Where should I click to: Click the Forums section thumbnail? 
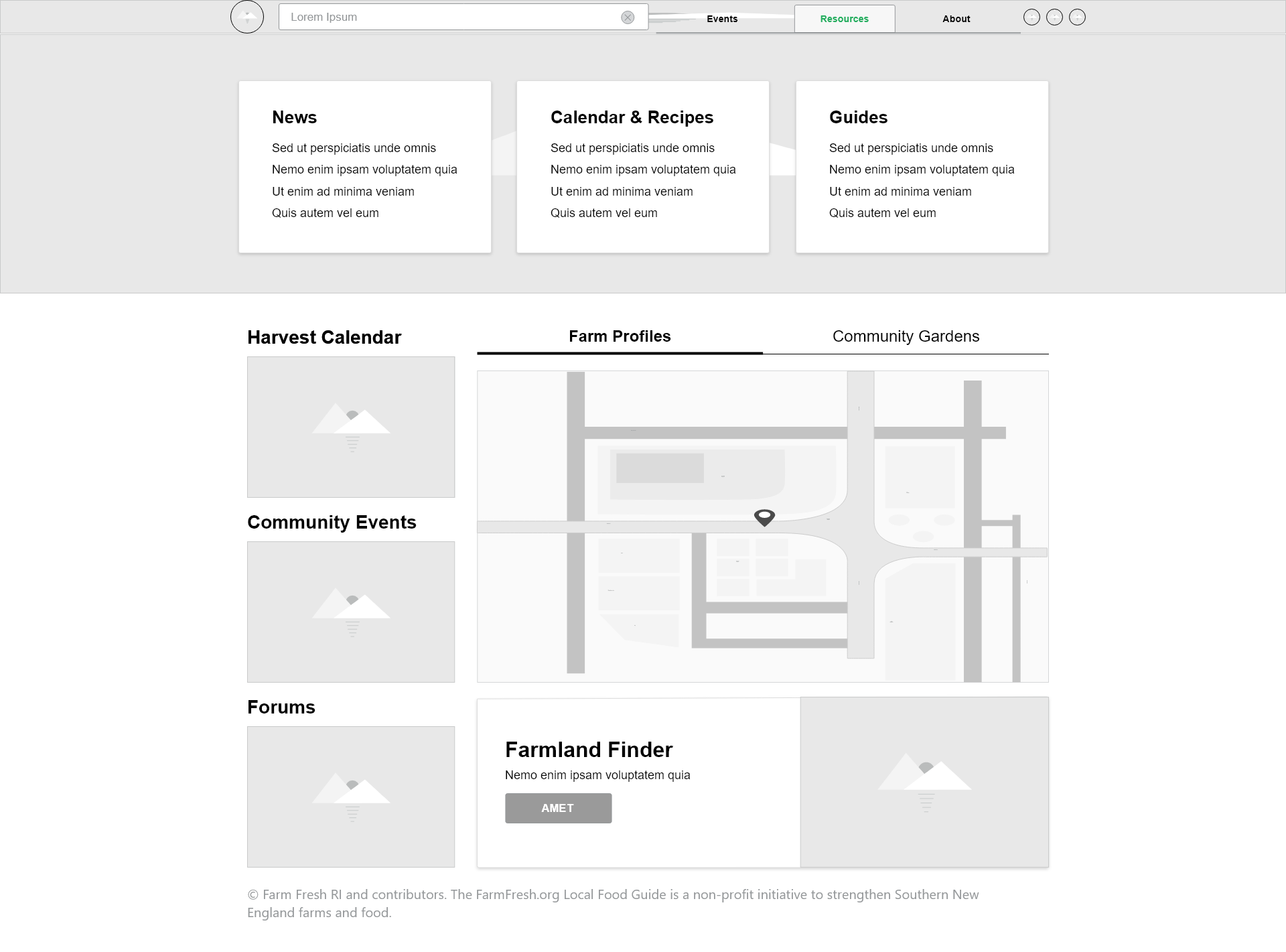(351, 796)
